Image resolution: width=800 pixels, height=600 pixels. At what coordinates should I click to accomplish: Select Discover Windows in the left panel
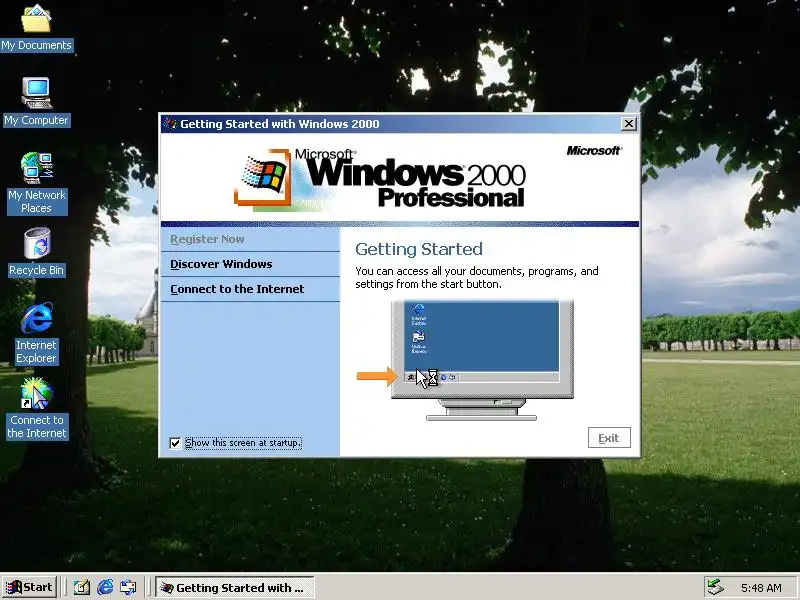point(250,264)
